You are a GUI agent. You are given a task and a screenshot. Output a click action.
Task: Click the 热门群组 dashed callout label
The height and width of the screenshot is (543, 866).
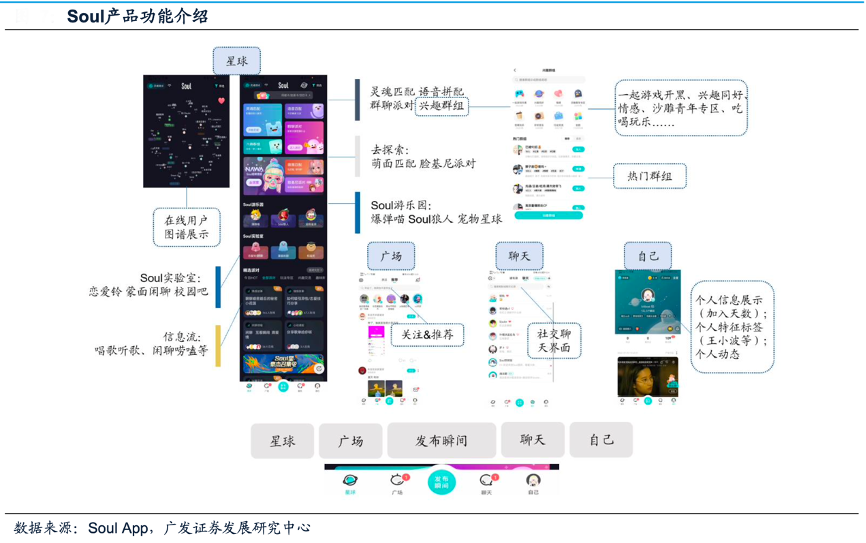(x=650, y=176)
